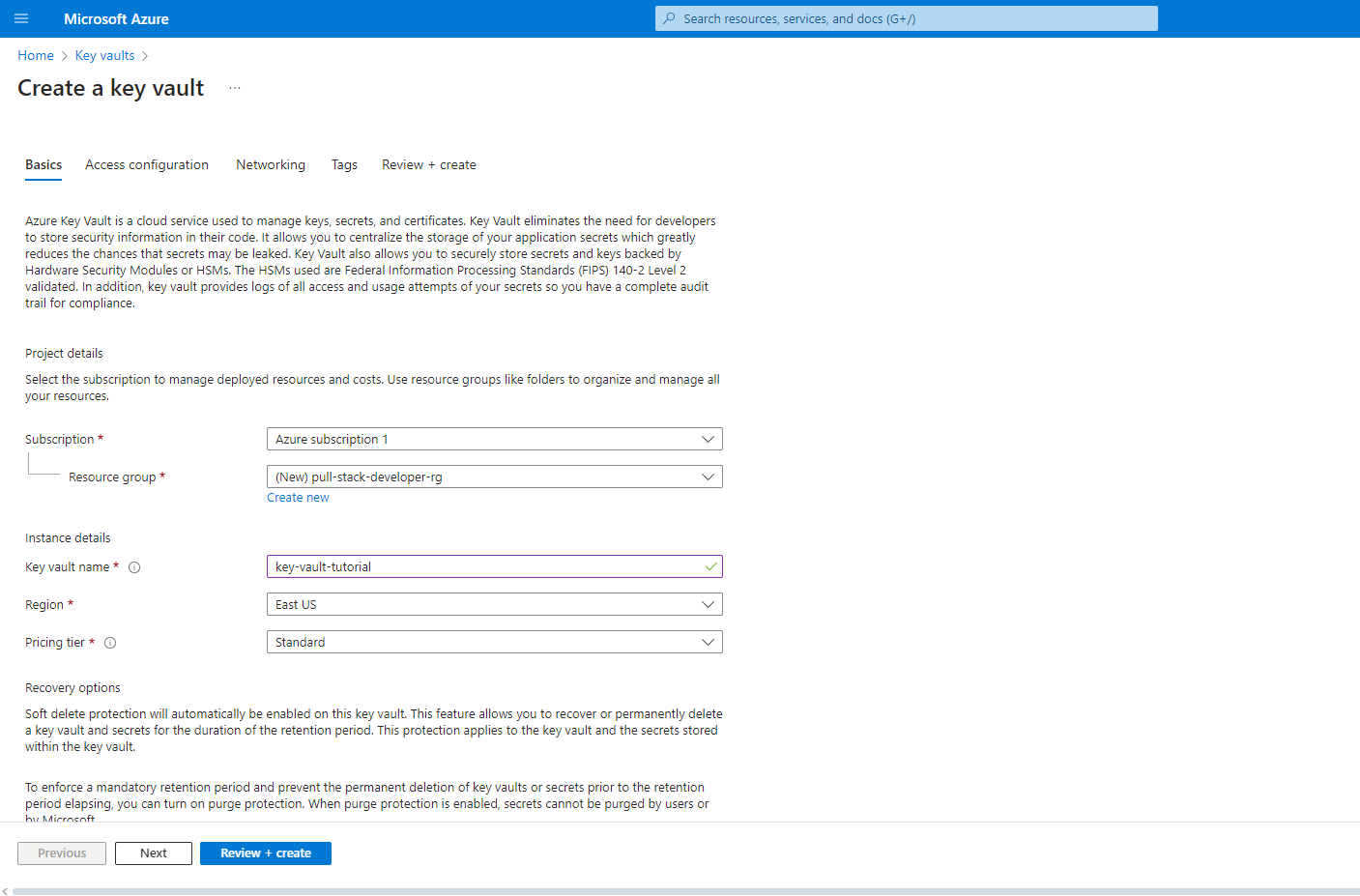Screen dimensions: 1360x896
Task: Click the Recovery options section heading
Action: click(x=72, y=688)
